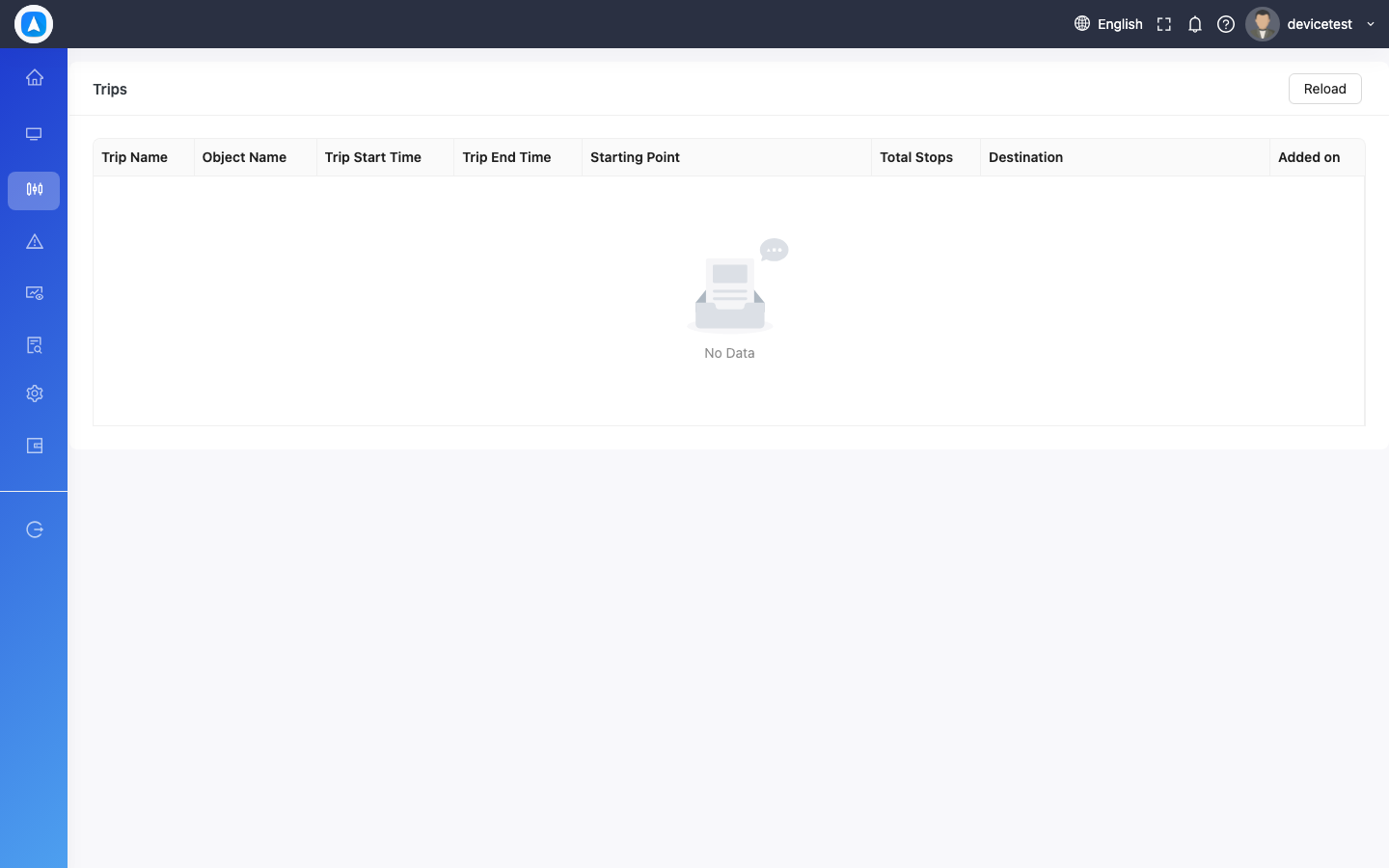This screenshot has width=1389, height=868.
Task: Open the monitor screen icon in sidebar
Action: point(34,134)
